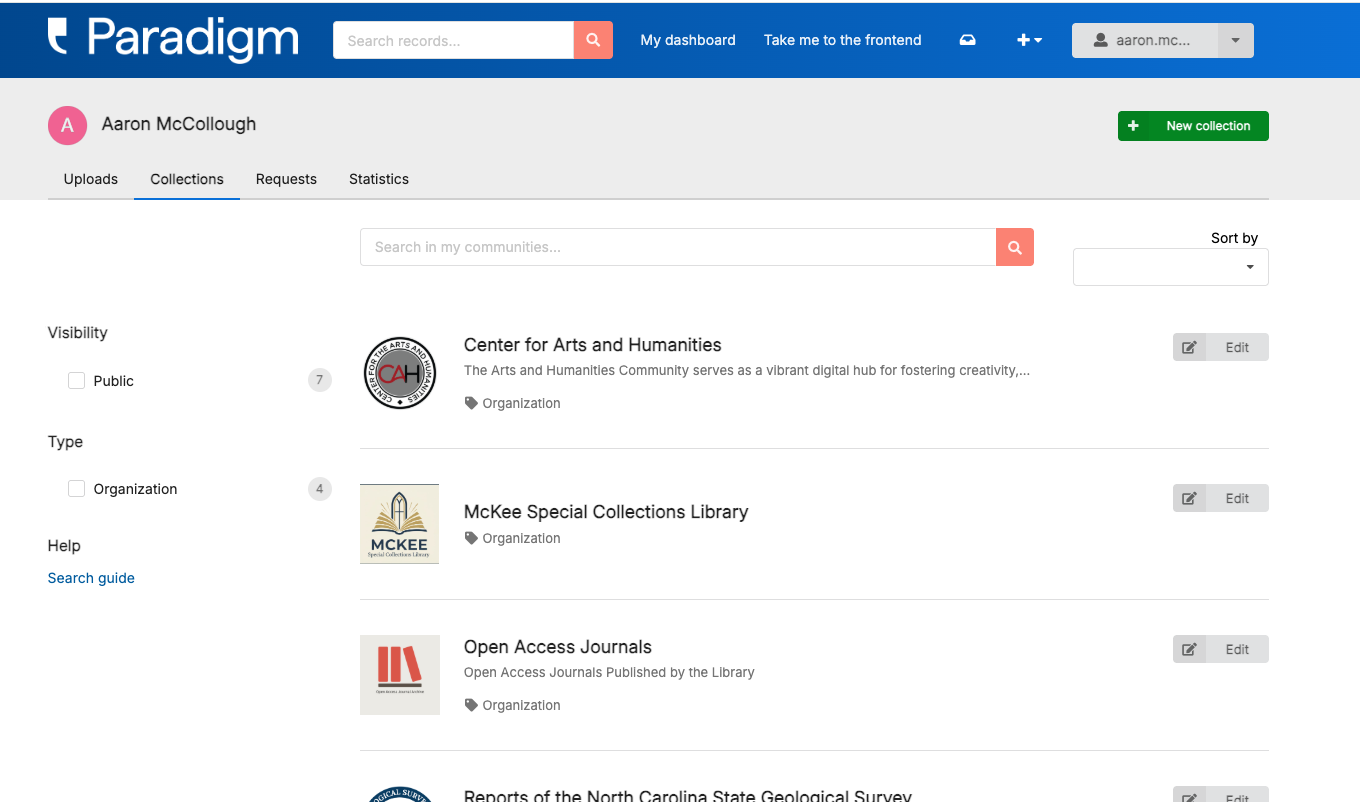Focus the Search in my communities field
Viewport: 1360px width, 802px height.
tap(678, 247)
